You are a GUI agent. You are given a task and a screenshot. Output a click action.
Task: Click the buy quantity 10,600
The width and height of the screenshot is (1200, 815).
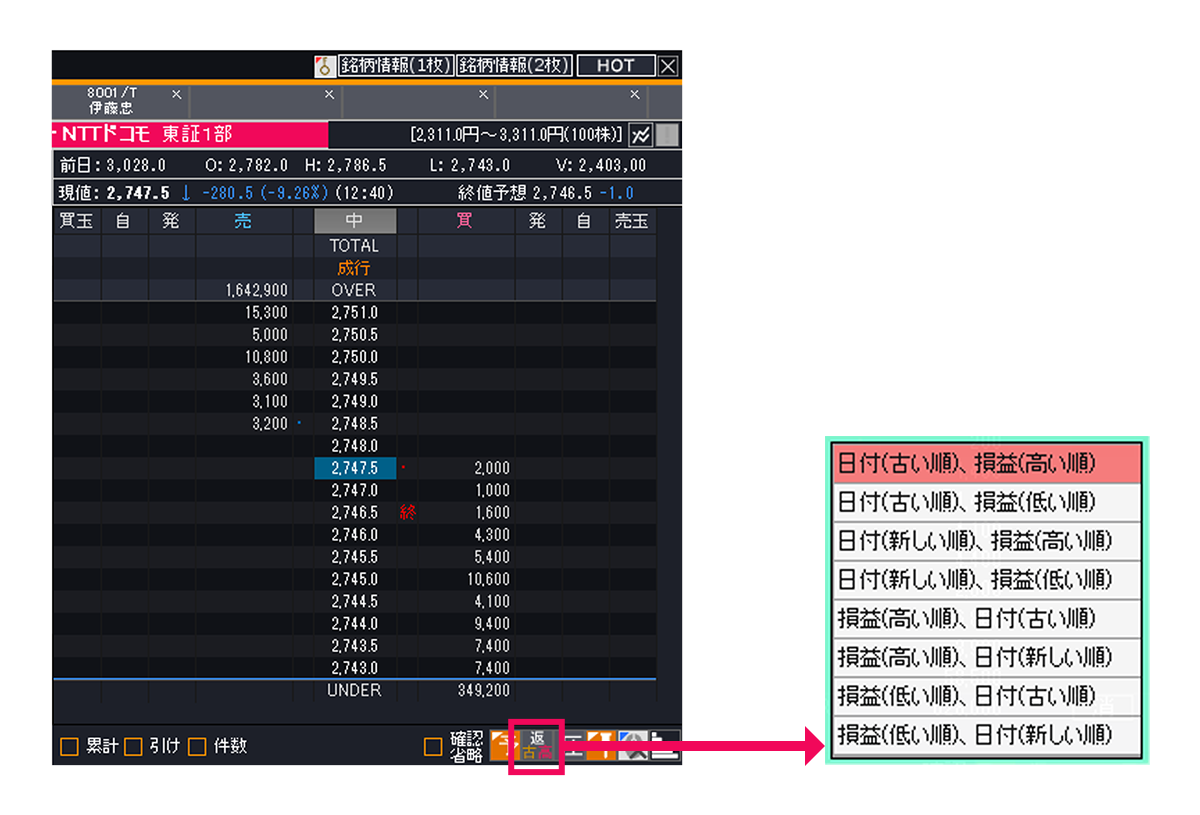pyautogui.click(x=488, y=579)
